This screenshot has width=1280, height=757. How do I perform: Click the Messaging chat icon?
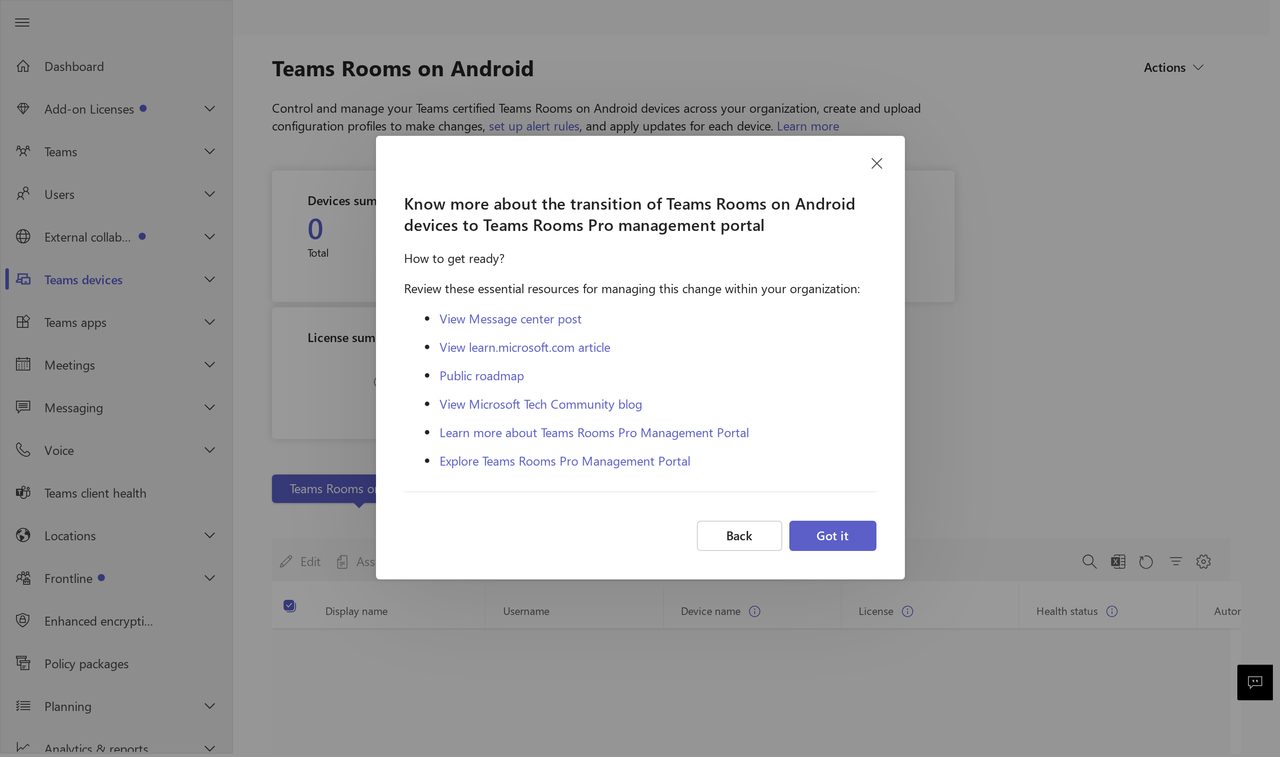[23, 408]
